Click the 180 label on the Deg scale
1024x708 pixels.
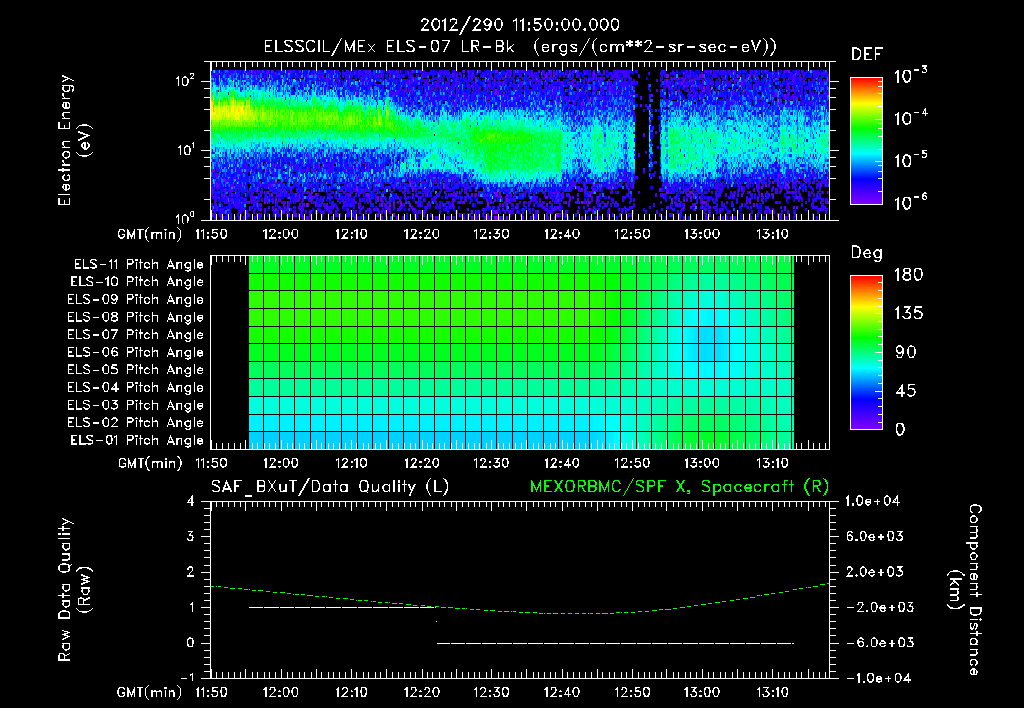908,275
